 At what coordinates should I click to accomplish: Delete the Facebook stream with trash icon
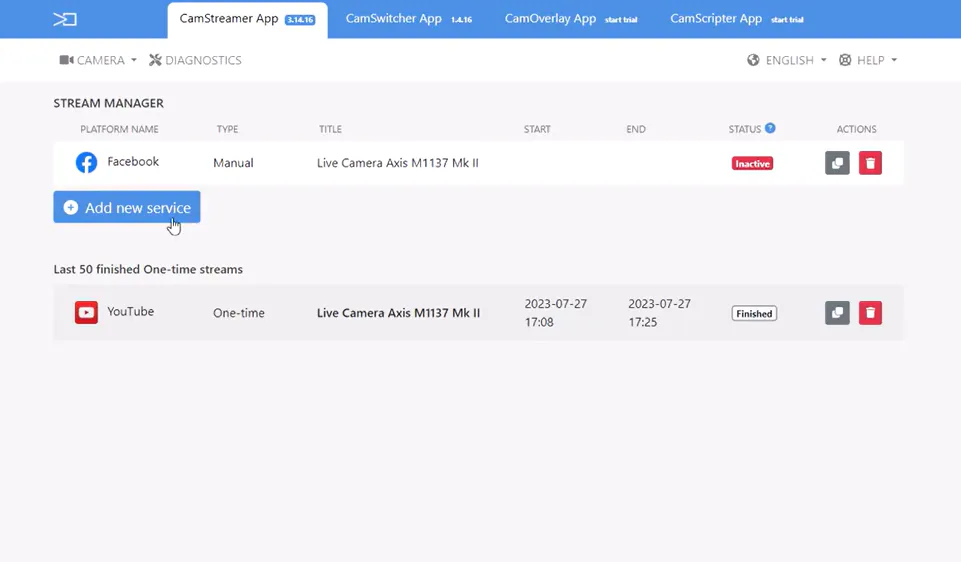(870, 163)
